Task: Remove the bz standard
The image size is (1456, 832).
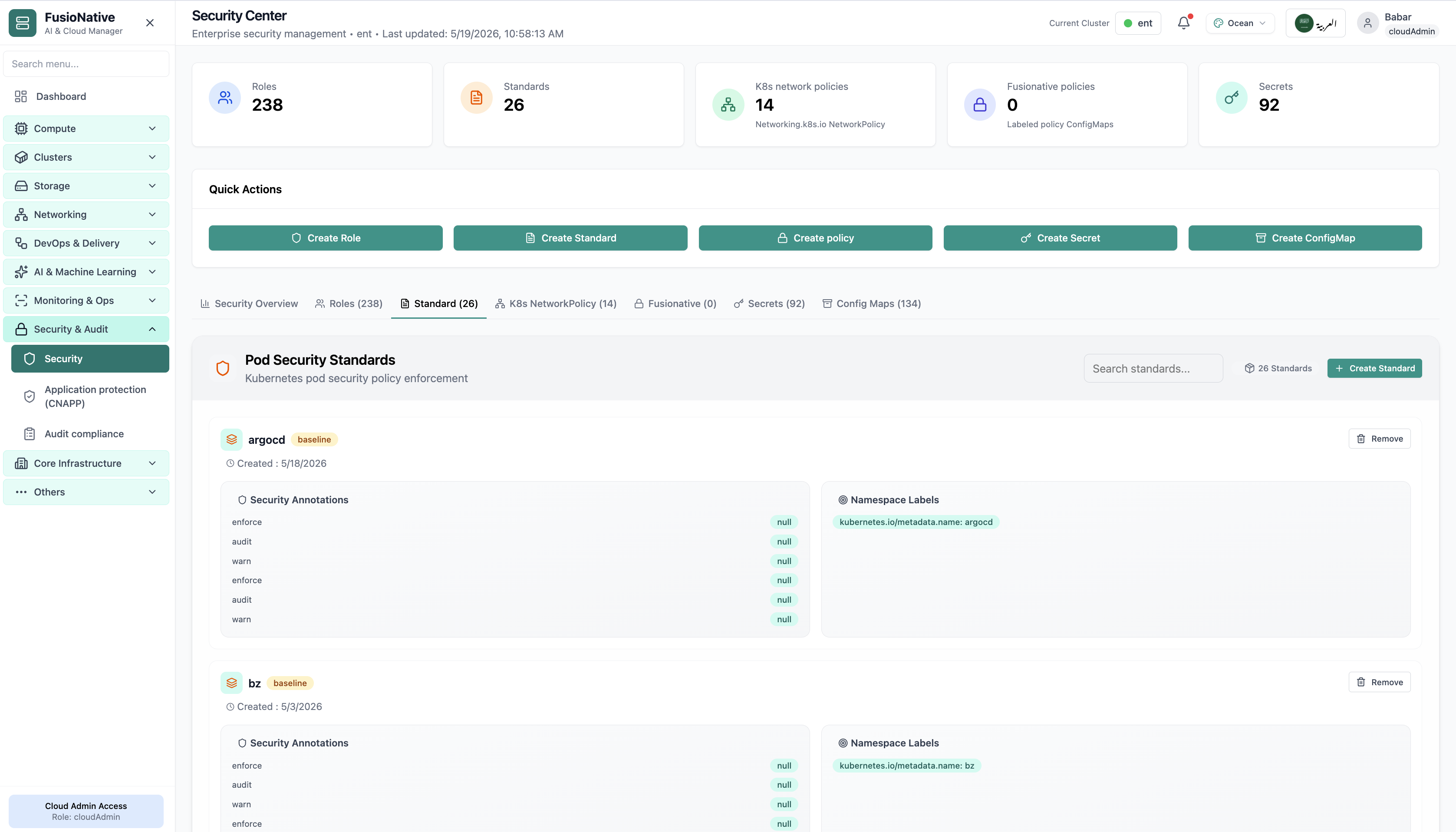Action: pyautogui.click(x=1380, y=682)
